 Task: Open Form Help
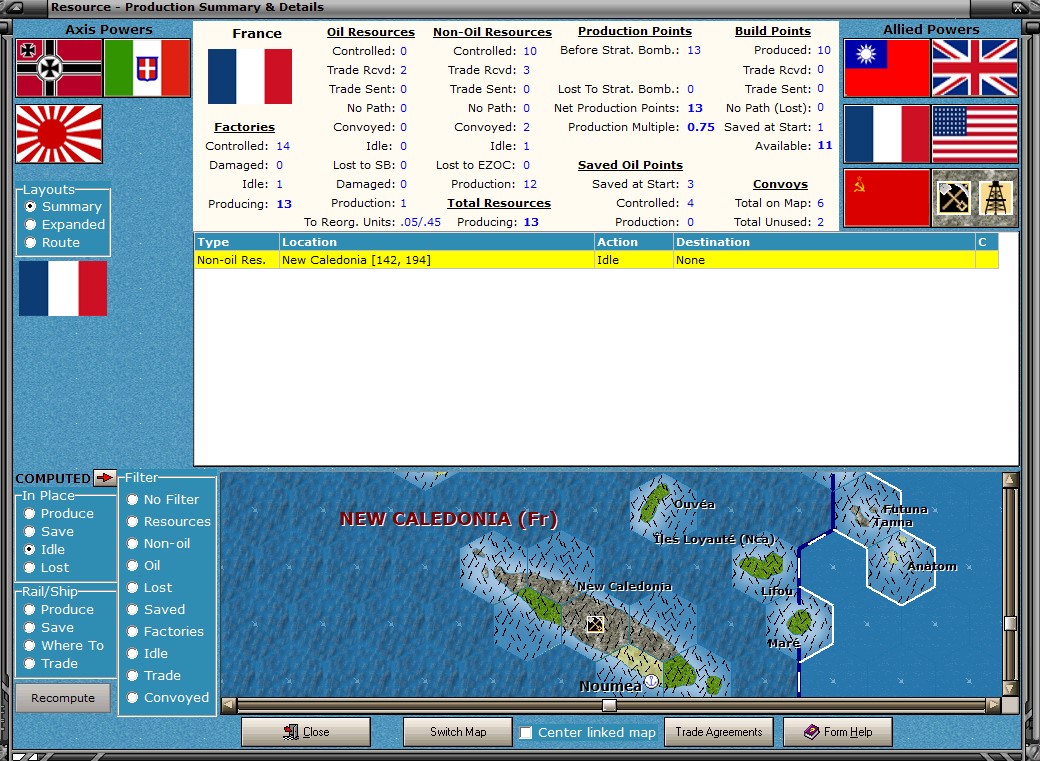click(x=838, y=732)
